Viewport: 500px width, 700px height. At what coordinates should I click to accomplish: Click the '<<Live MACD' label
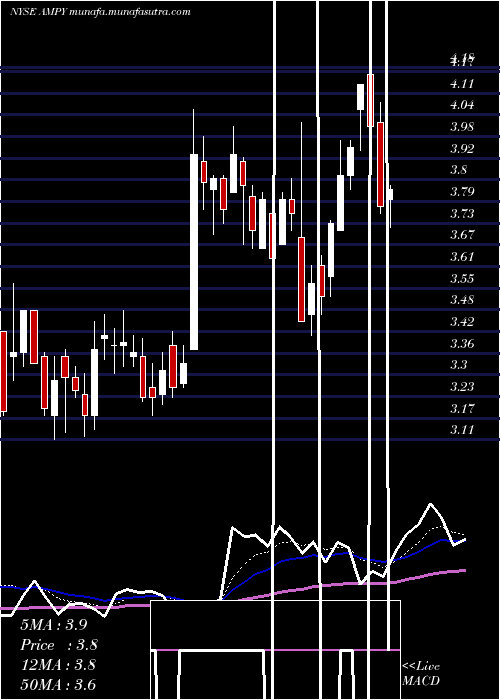(421, 674)
